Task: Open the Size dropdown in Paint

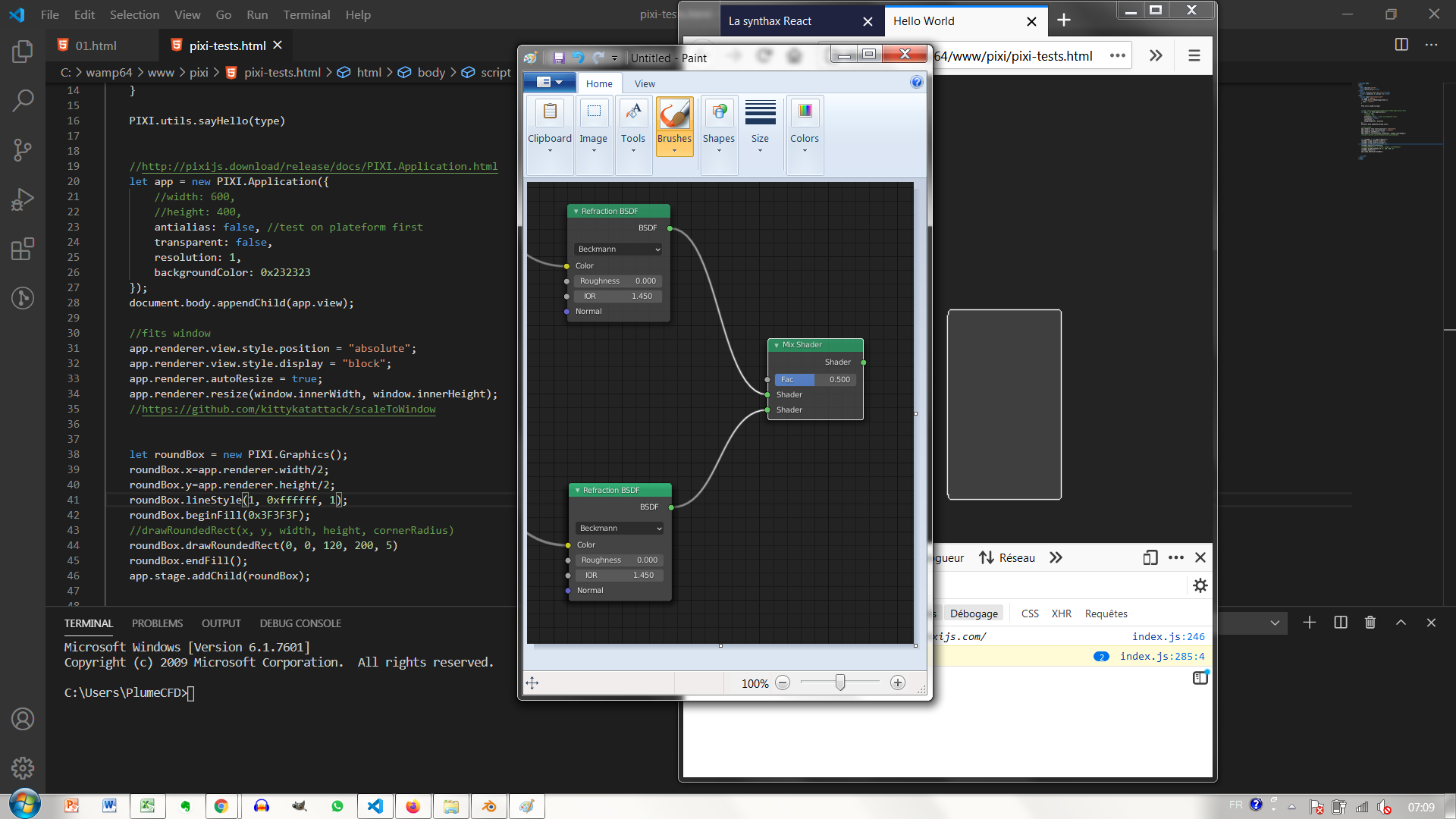Action: coord(760,136)
